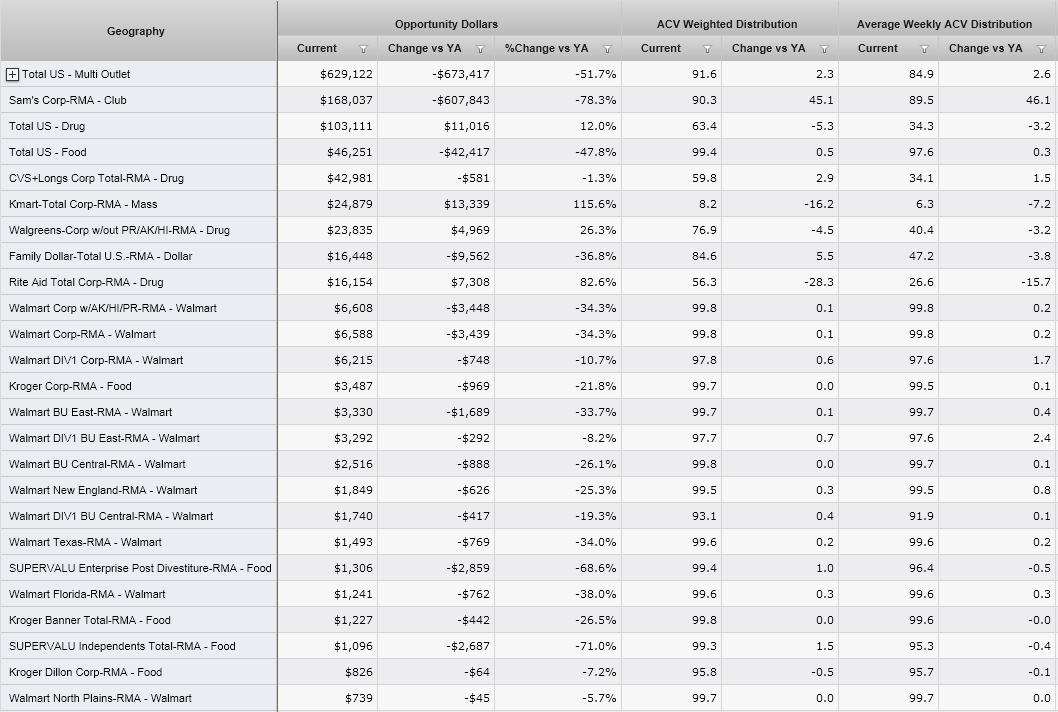Select Rite Aid Total Corp-RMA - Drug row
1058x712 pixels.
pos(86,282)
